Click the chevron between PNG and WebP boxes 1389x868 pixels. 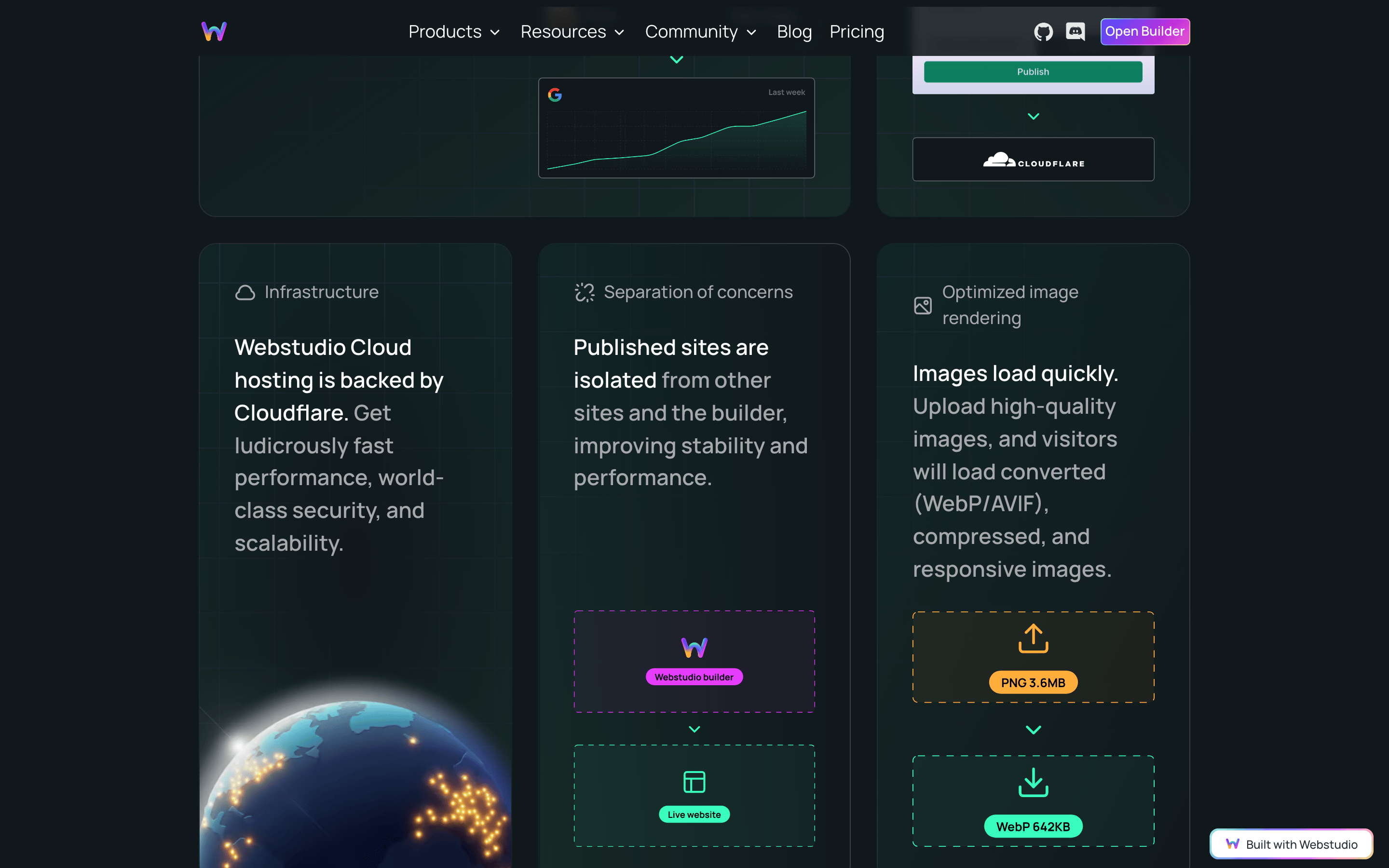[x=1033, y=730]
